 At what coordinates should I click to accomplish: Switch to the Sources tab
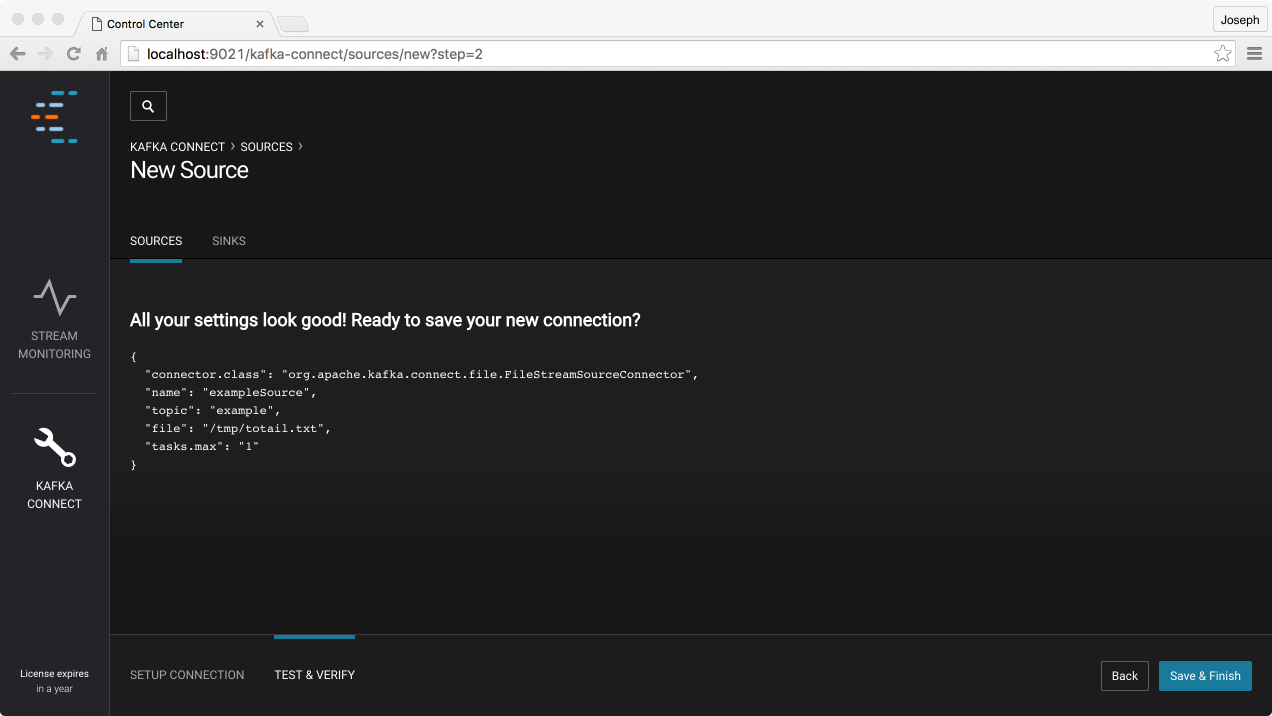click(156, 241)
